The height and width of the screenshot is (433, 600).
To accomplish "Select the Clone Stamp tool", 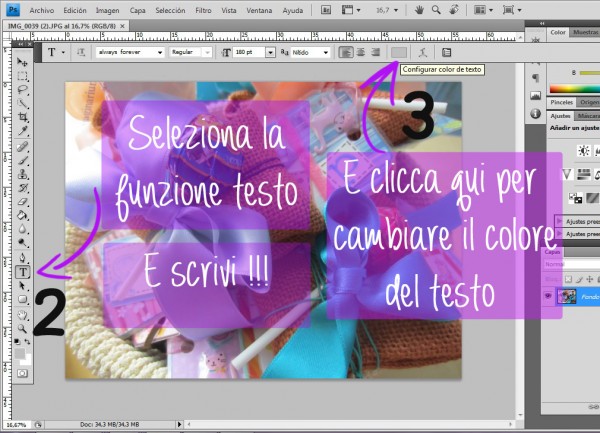I will pyautogui.click(x=22, y=174).
